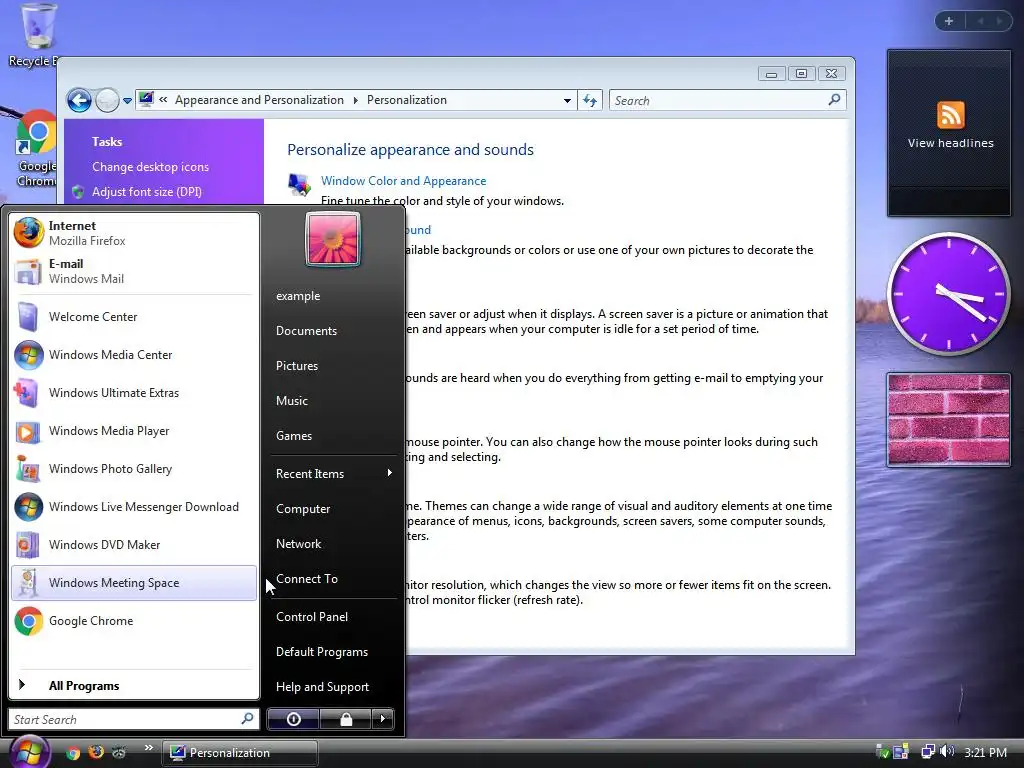Image resolution: width=1024 pixels, height=768 pixels.
Task: Click the Start Search magnifier icon
Action: pos(248,719)
